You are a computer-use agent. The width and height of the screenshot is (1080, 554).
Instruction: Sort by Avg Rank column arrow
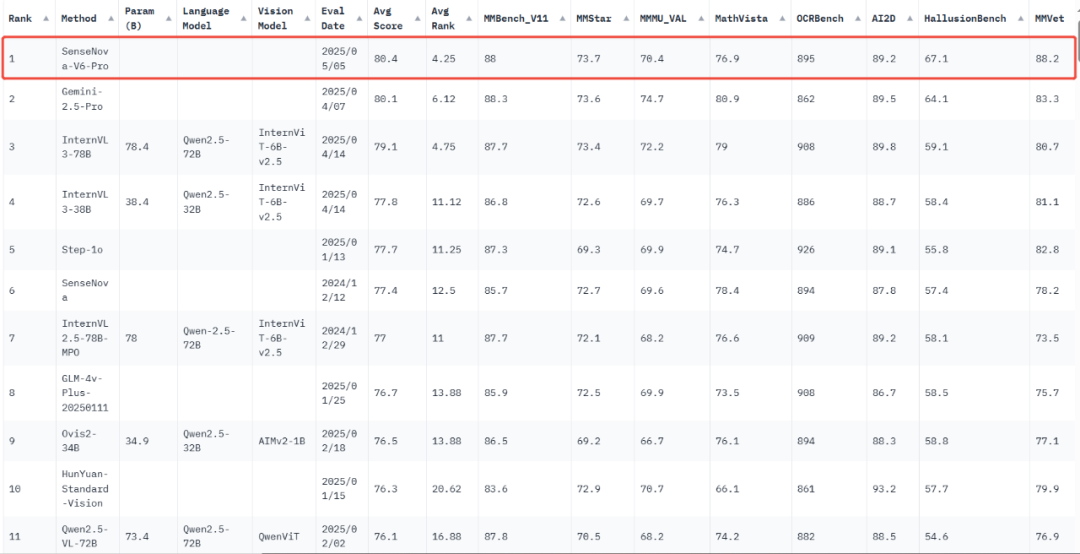click(x=472, y=19)
